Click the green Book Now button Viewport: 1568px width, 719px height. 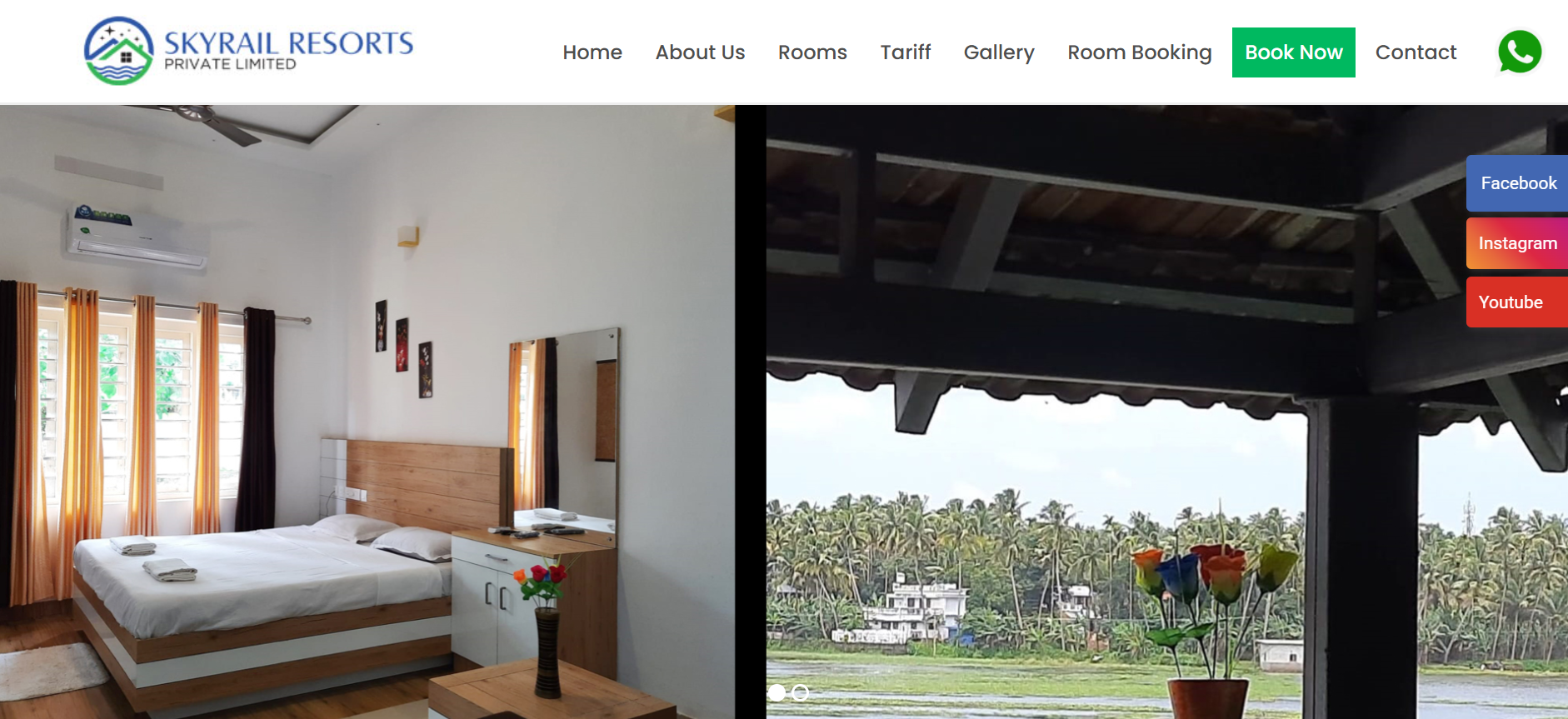click(x=1293, y=52)
